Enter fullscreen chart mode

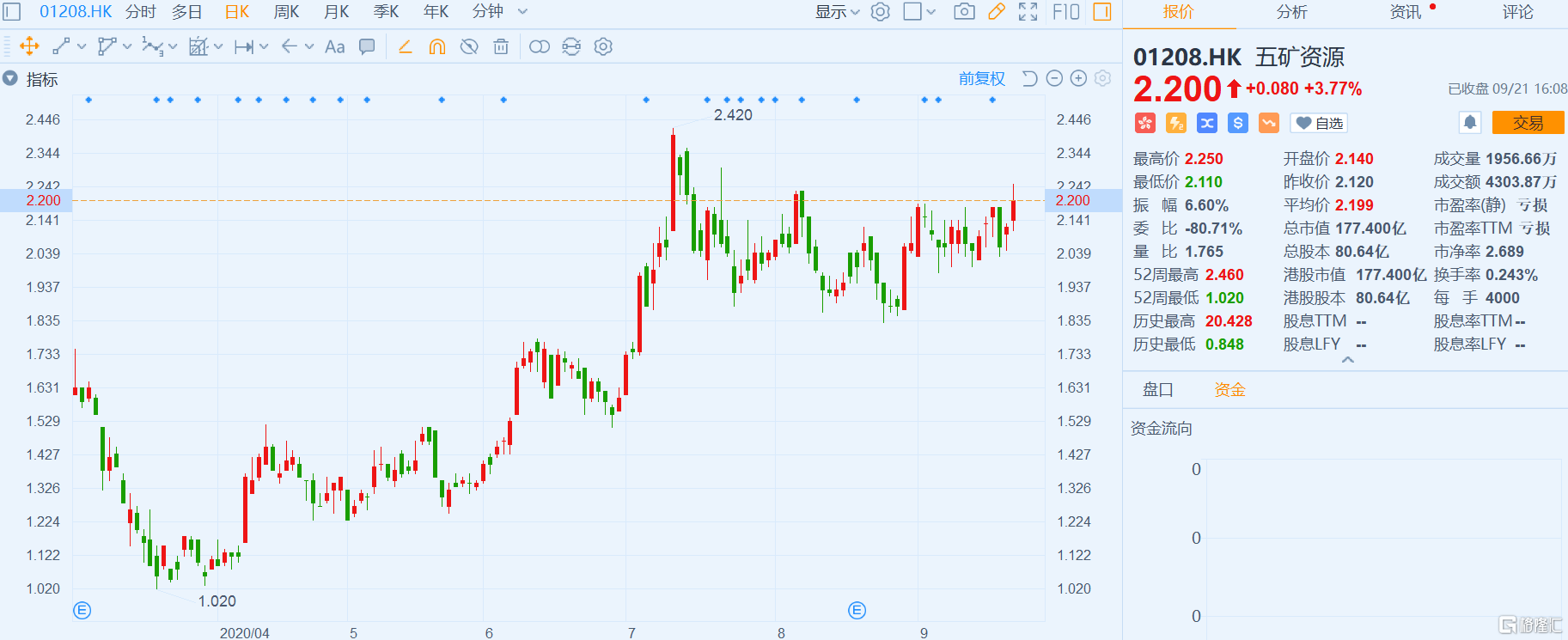pos(1028,12)
